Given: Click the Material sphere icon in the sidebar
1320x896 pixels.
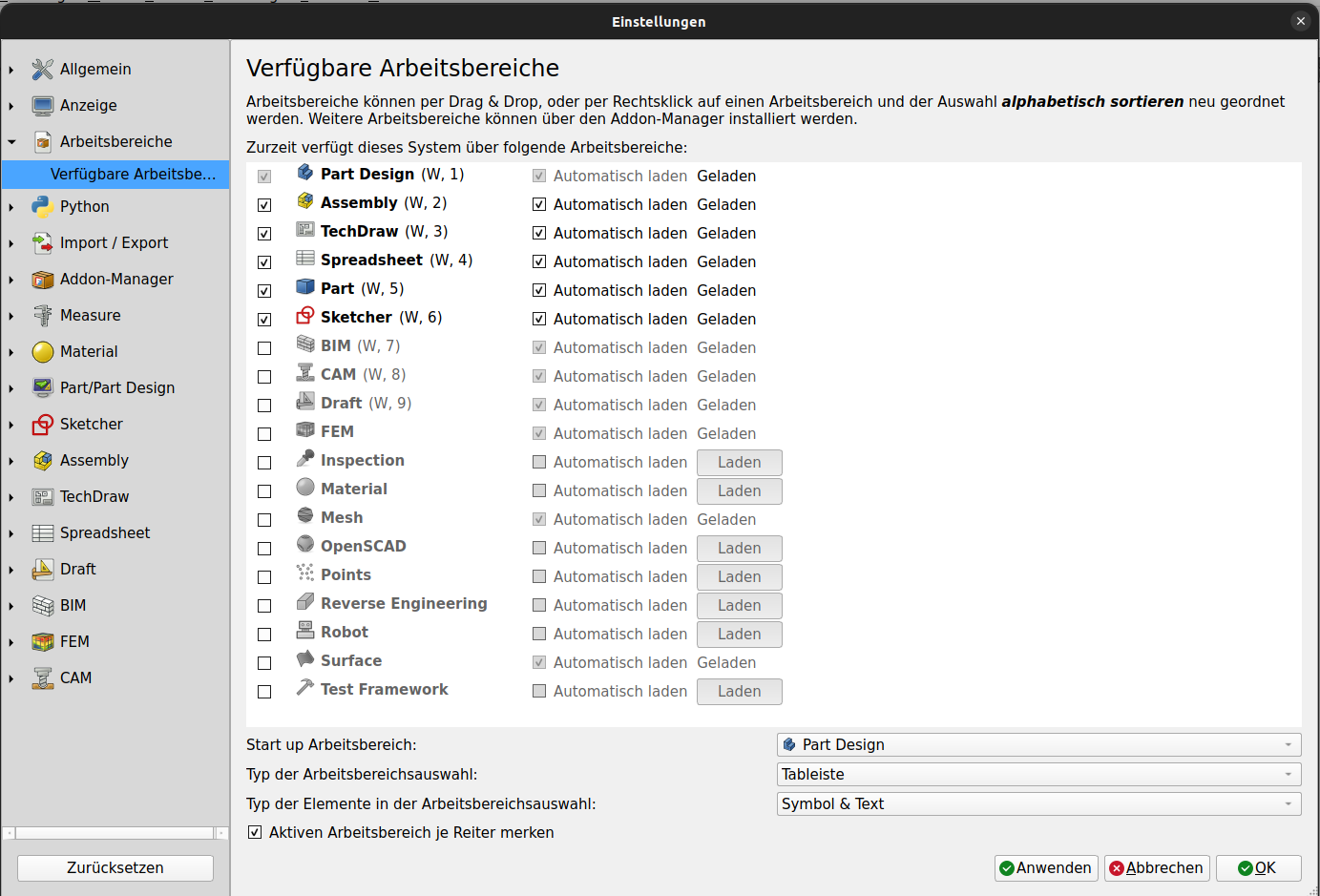Looking at the screenshot, I should pyautogui.click(x=42, y=351).
